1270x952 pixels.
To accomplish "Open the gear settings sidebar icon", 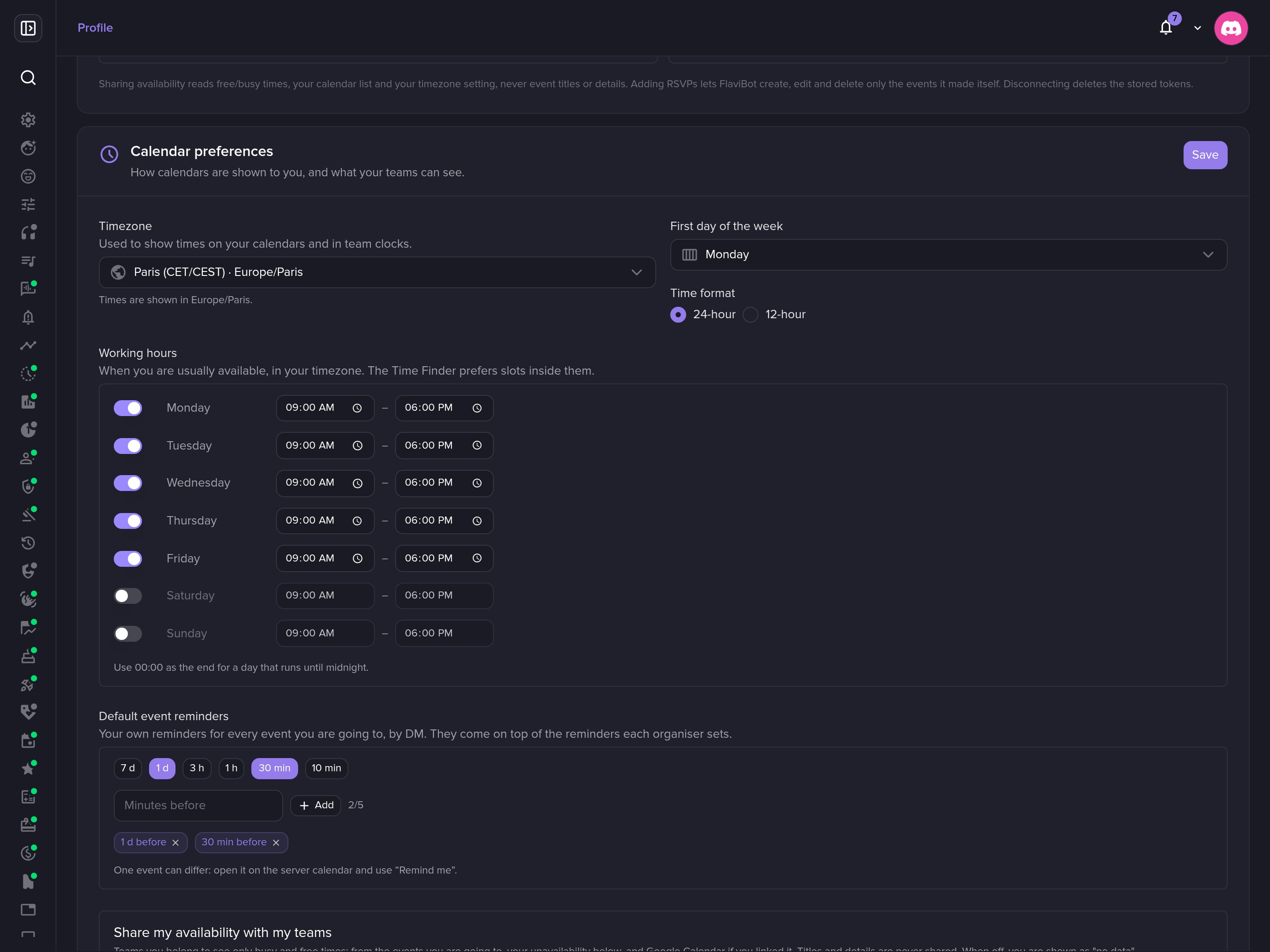I will (28, 120).
